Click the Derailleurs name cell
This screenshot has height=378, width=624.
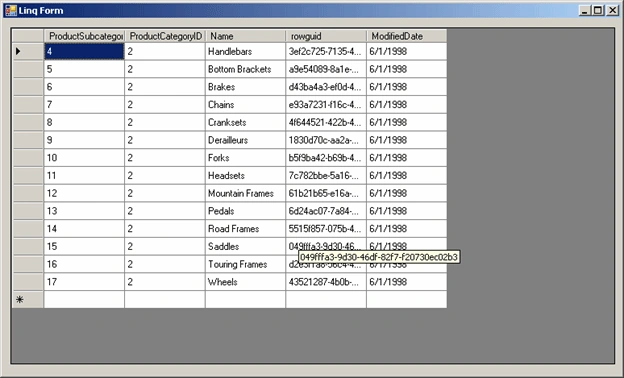click(246, 140)
